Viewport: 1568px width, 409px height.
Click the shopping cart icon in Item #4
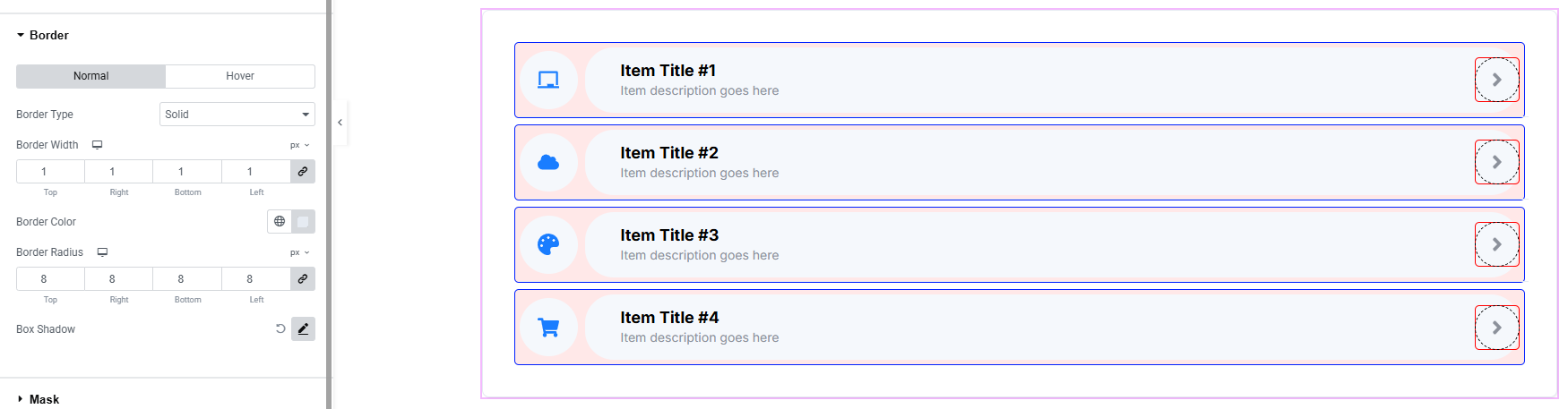[548, 328]
